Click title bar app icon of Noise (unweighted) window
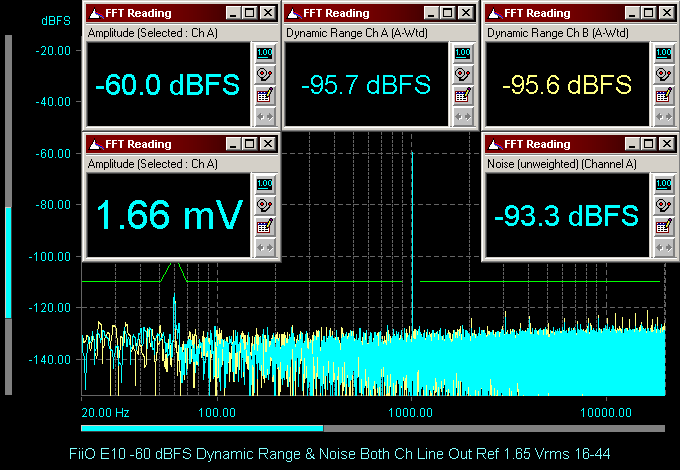The image size is (680, 470). pos(494,144)
